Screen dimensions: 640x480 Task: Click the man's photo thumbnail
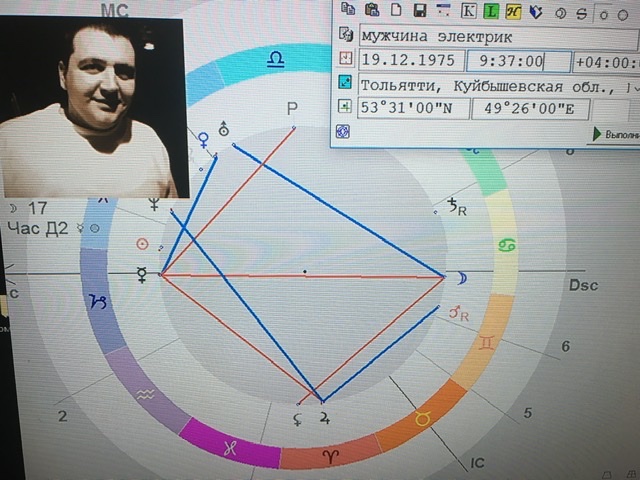[93, 107]
